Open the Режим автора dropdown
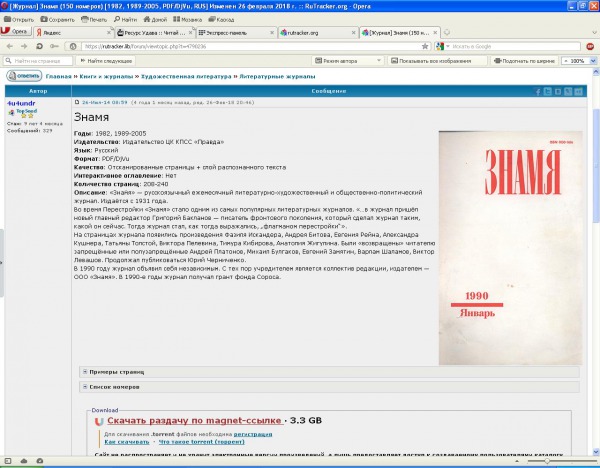 (x=348, y=61)
